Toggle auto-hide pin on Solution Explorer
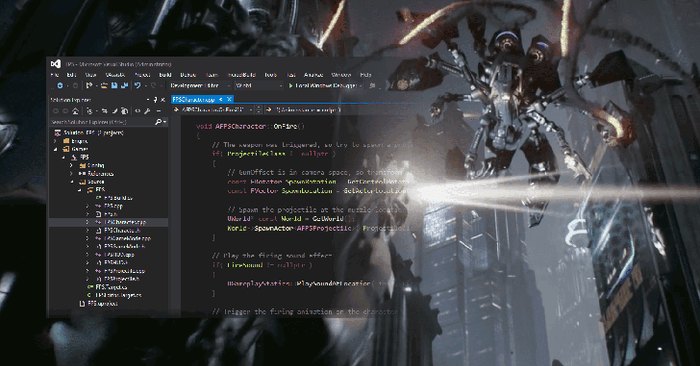This screenshot has width=700, height=366. coord(155,100)
